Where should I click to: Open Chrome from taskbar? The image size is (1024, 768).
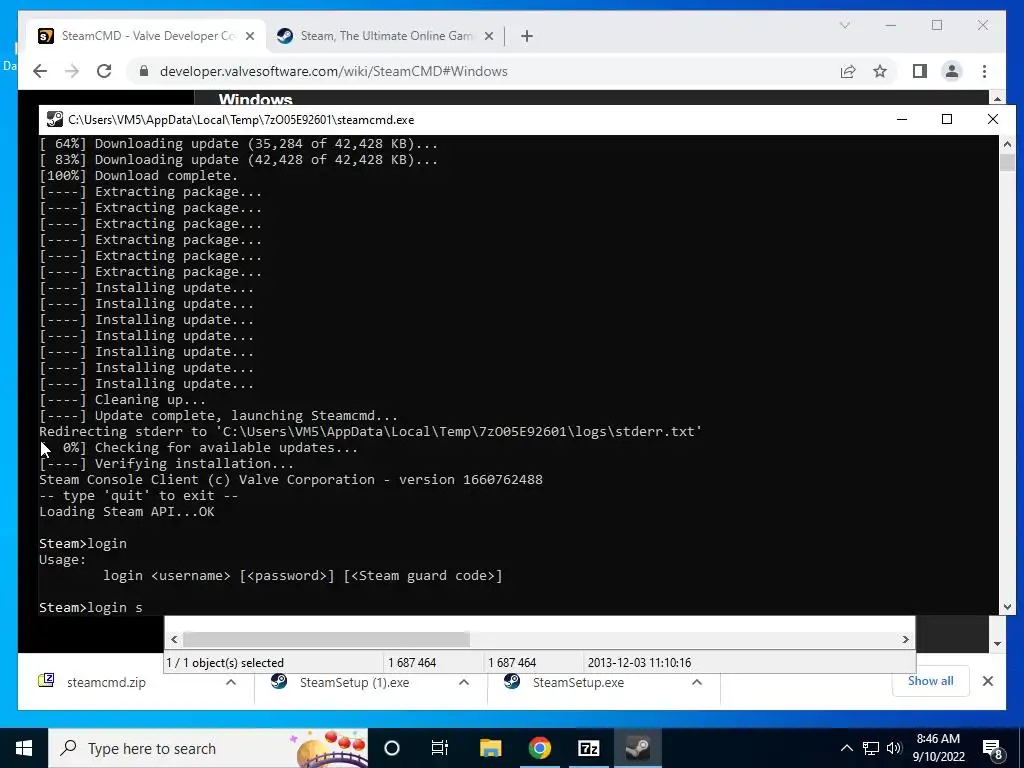(x=539, y=748)
